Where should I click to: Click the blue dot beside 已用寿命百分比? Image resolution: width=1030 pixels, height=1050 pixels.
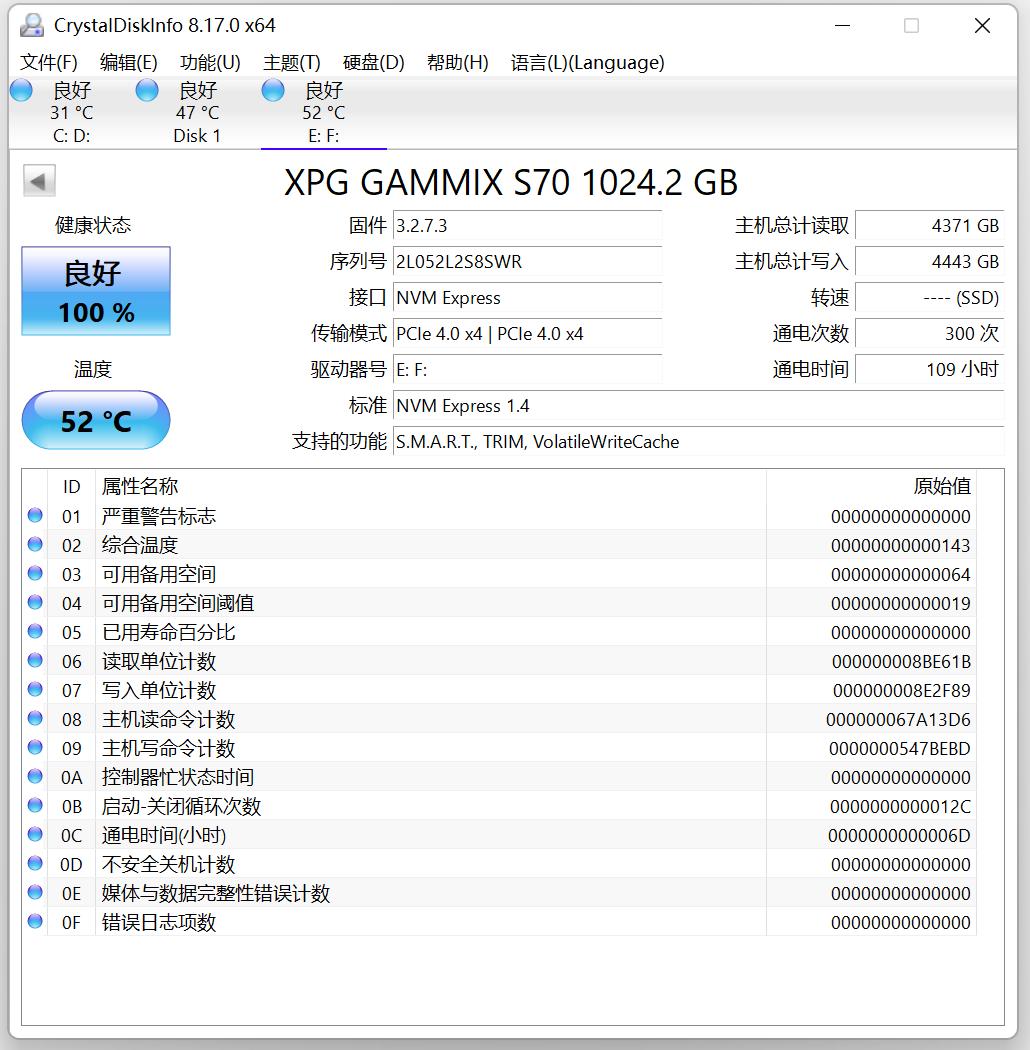[35, 632]
